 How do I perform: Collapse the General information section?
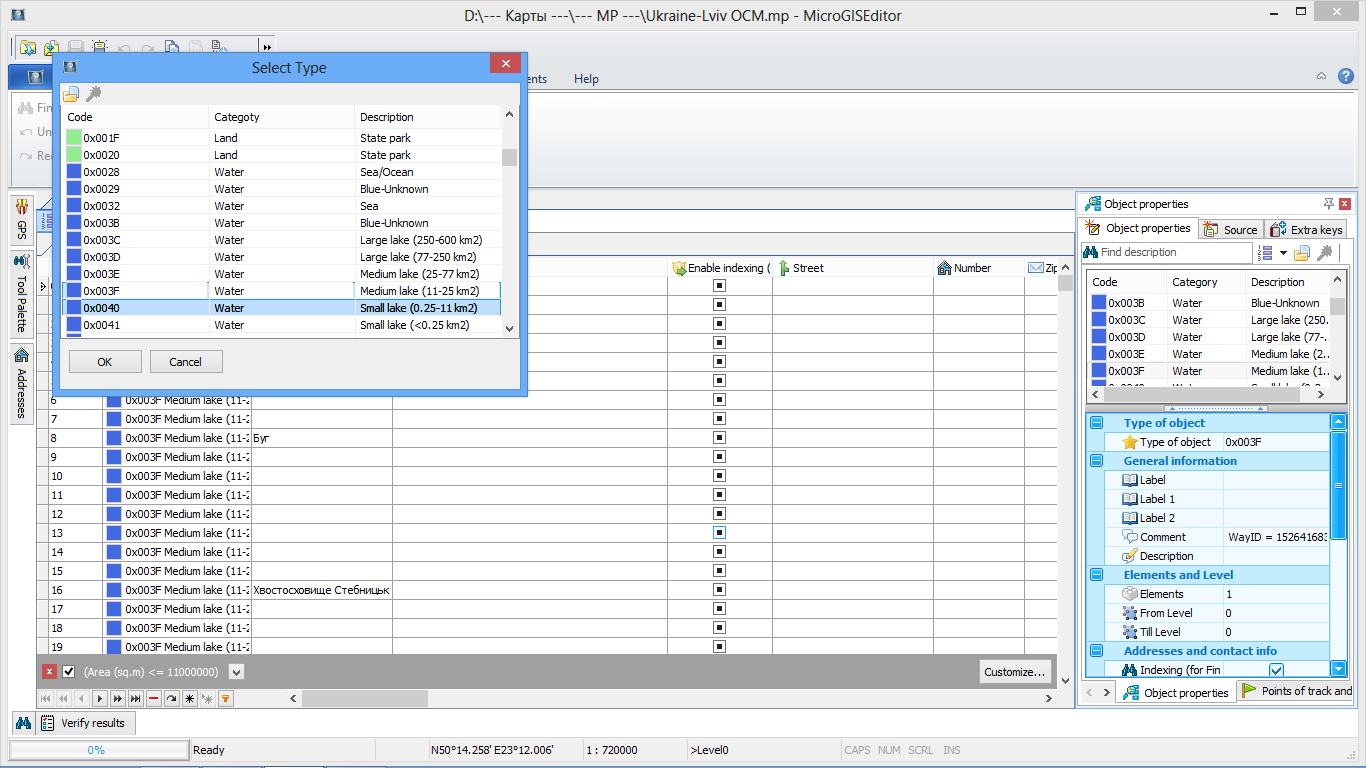1096,461
